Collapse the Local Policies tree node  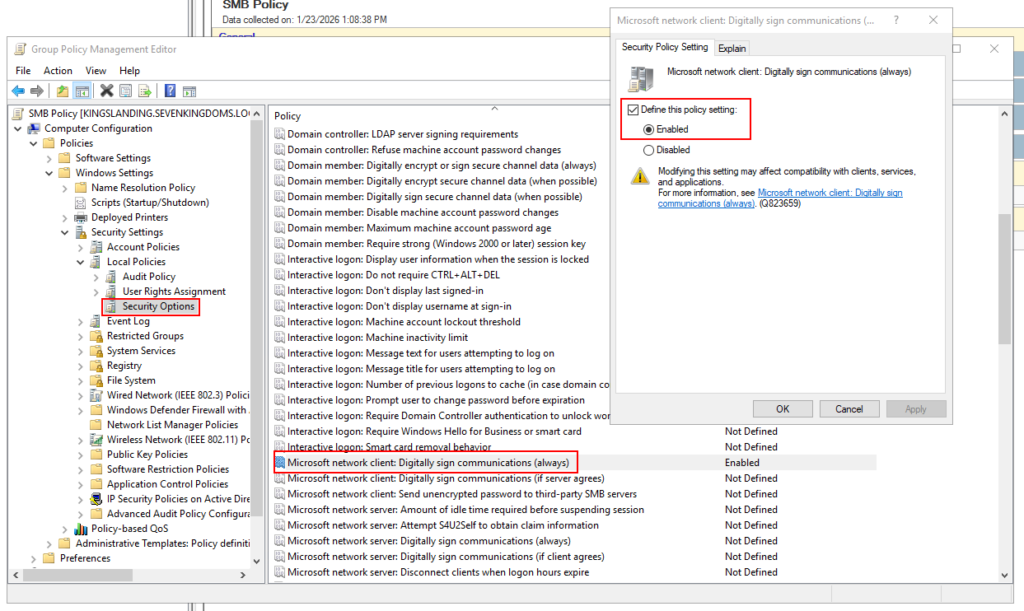81,262
